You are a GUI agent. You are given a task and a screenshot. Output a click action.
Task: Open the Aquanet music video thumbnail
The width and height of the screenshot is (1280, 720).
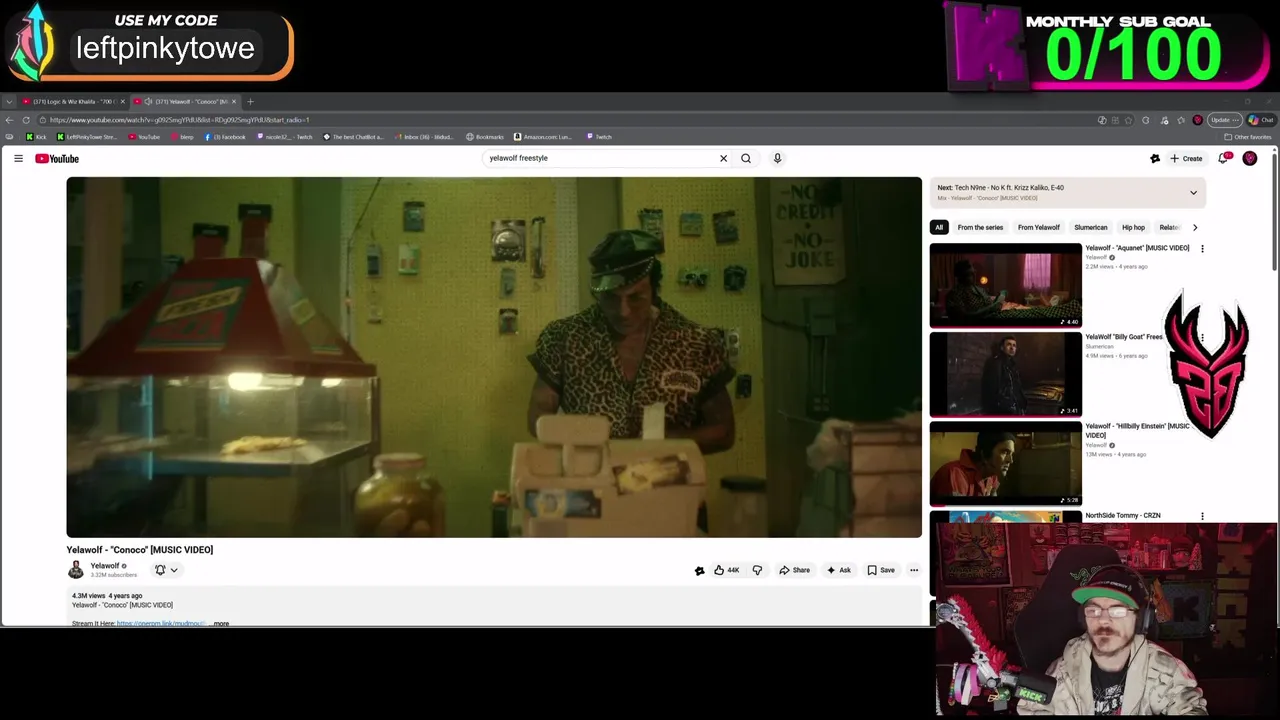[x=1006, y=285]
